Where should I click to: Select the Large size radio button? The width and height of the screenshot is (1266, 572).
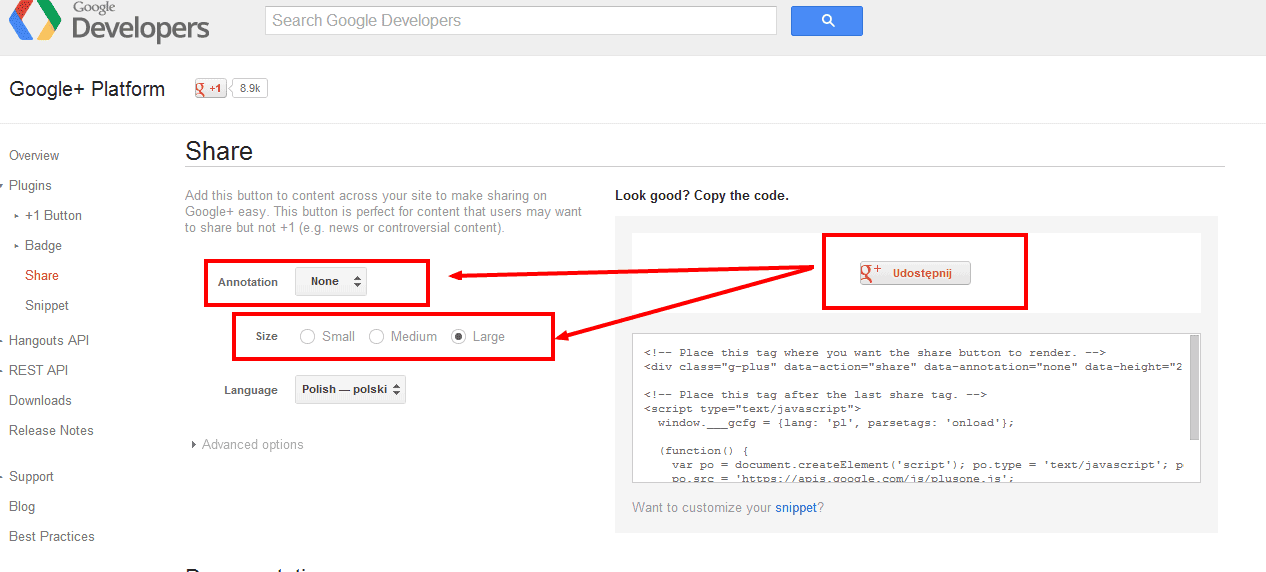tap(459, 337)
